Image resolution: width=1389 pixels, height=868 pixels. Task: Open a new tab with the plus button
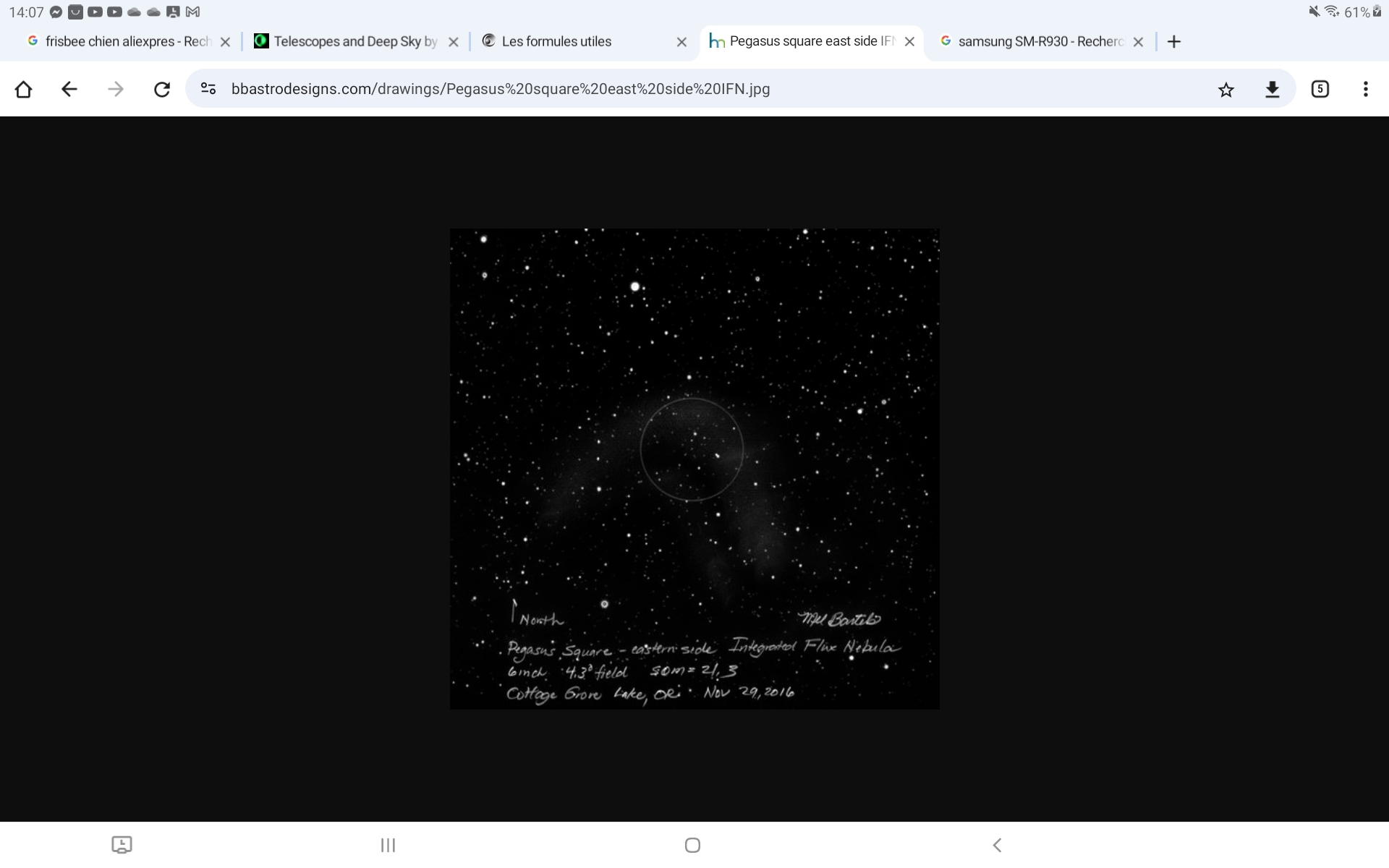tap(1173, 41)
